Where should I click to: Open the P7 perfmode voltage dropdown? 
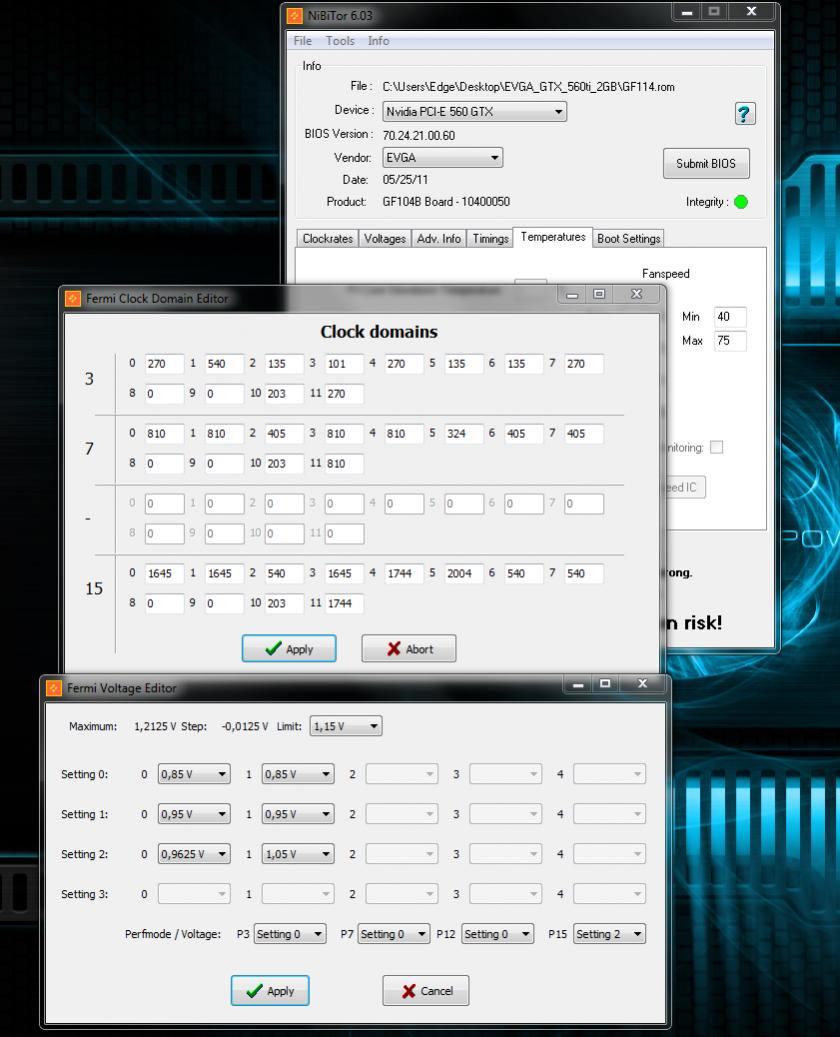394,934
